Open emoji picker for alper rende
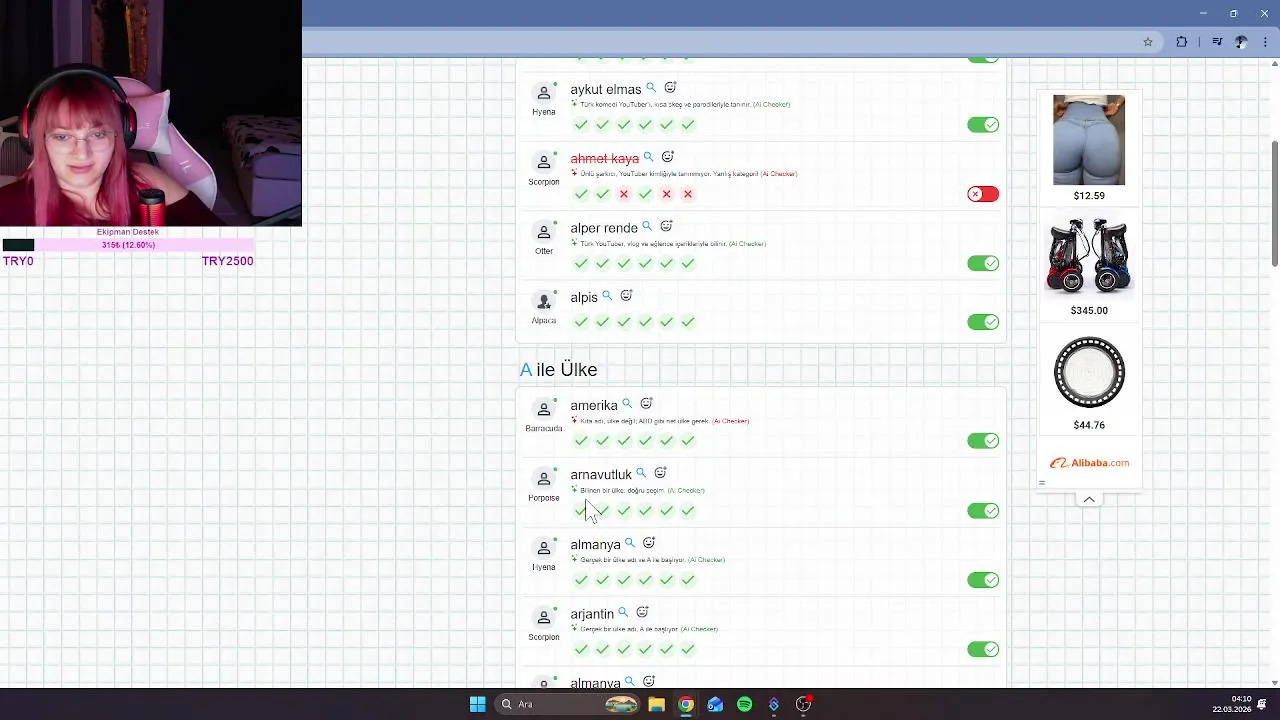This screenshot has width=1280, height=720. pos(666,227)
